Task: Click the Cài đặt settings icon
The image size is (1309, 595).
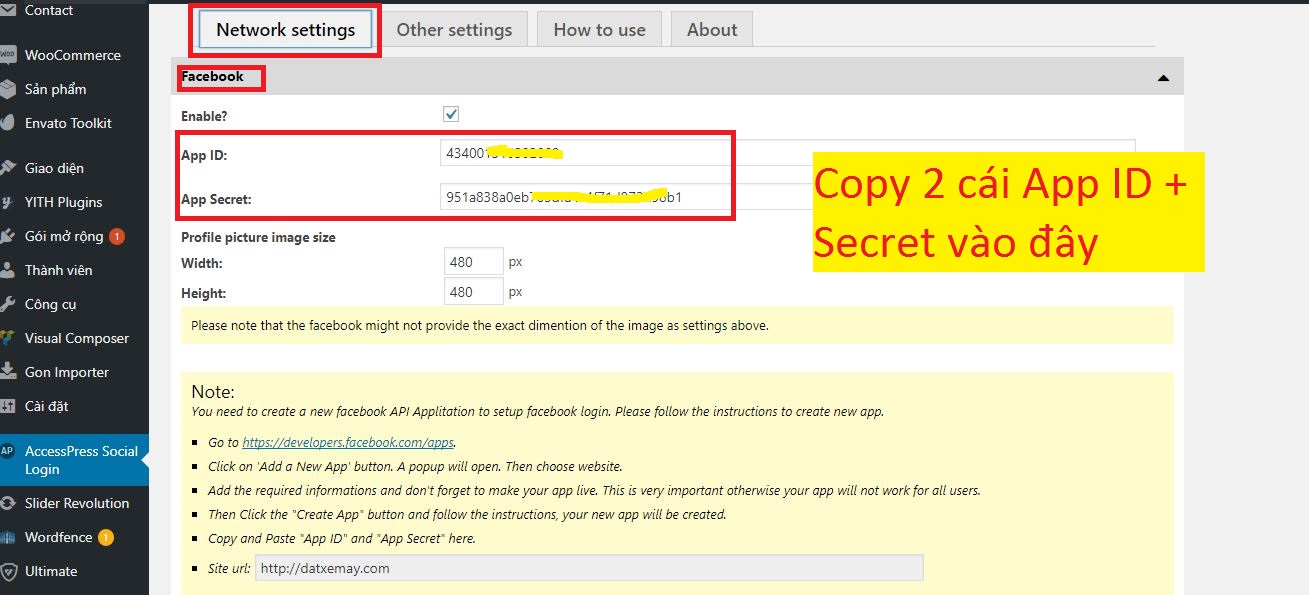Action: point(8,406)
